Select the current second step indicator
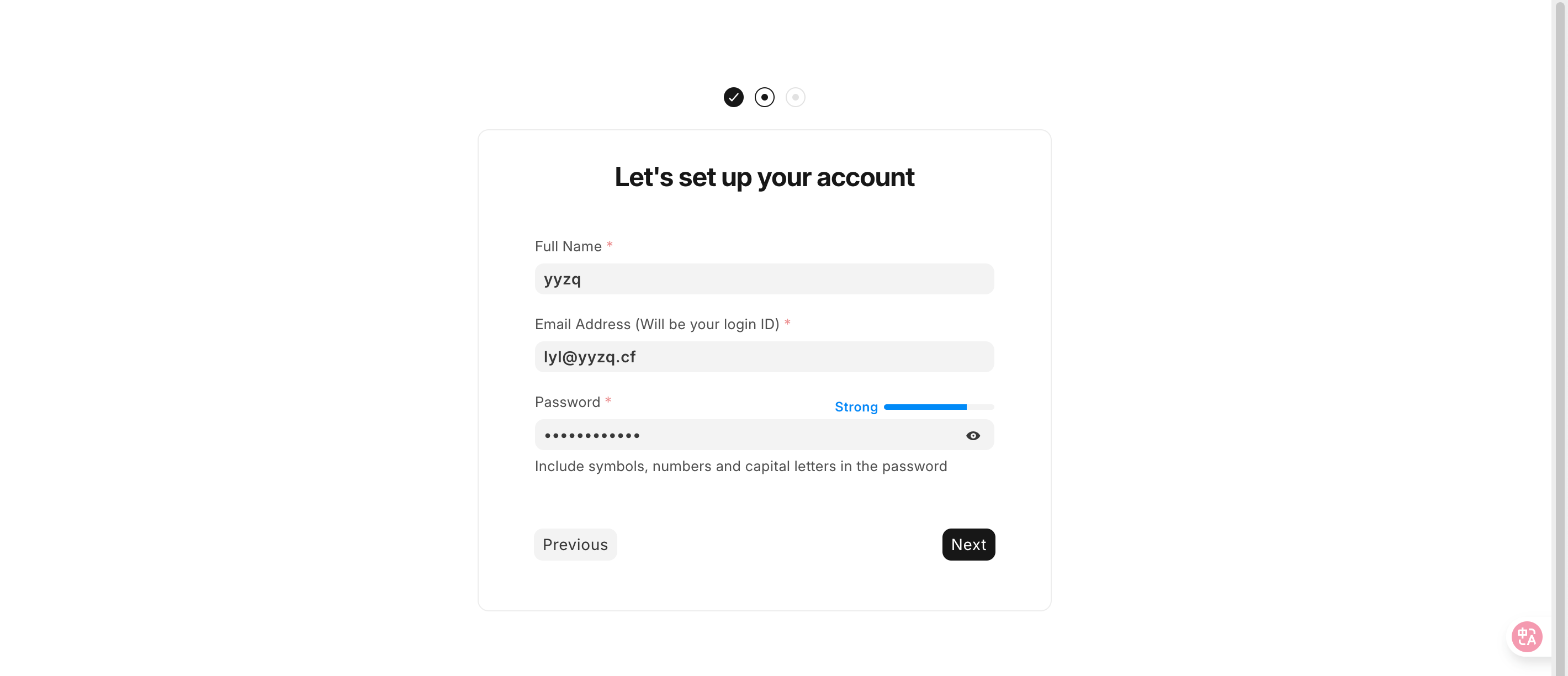This screenshot has height=676, width=1568. (765, 97)
